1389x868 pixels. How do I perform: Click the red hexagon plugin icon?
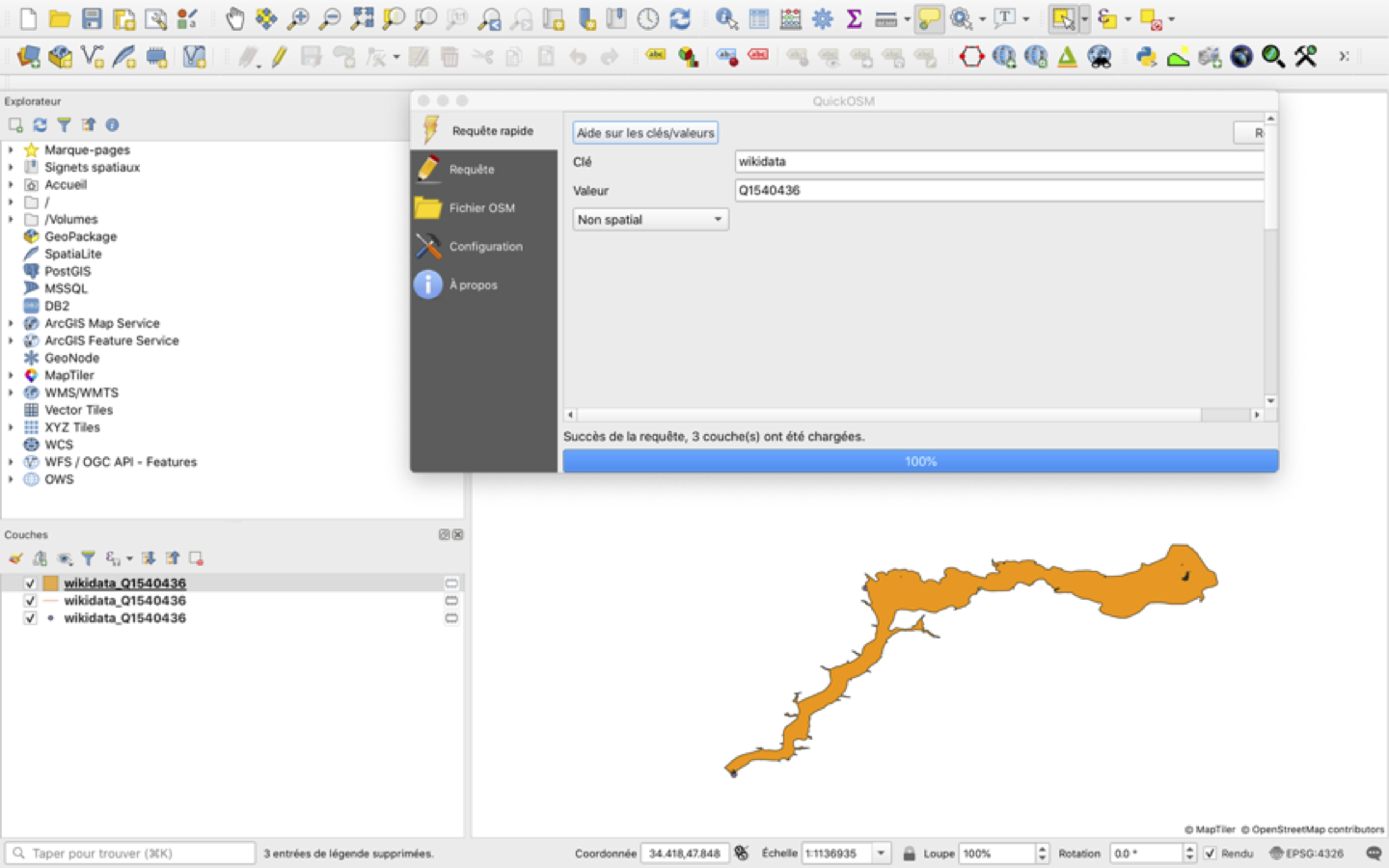[x=971, y=57]
